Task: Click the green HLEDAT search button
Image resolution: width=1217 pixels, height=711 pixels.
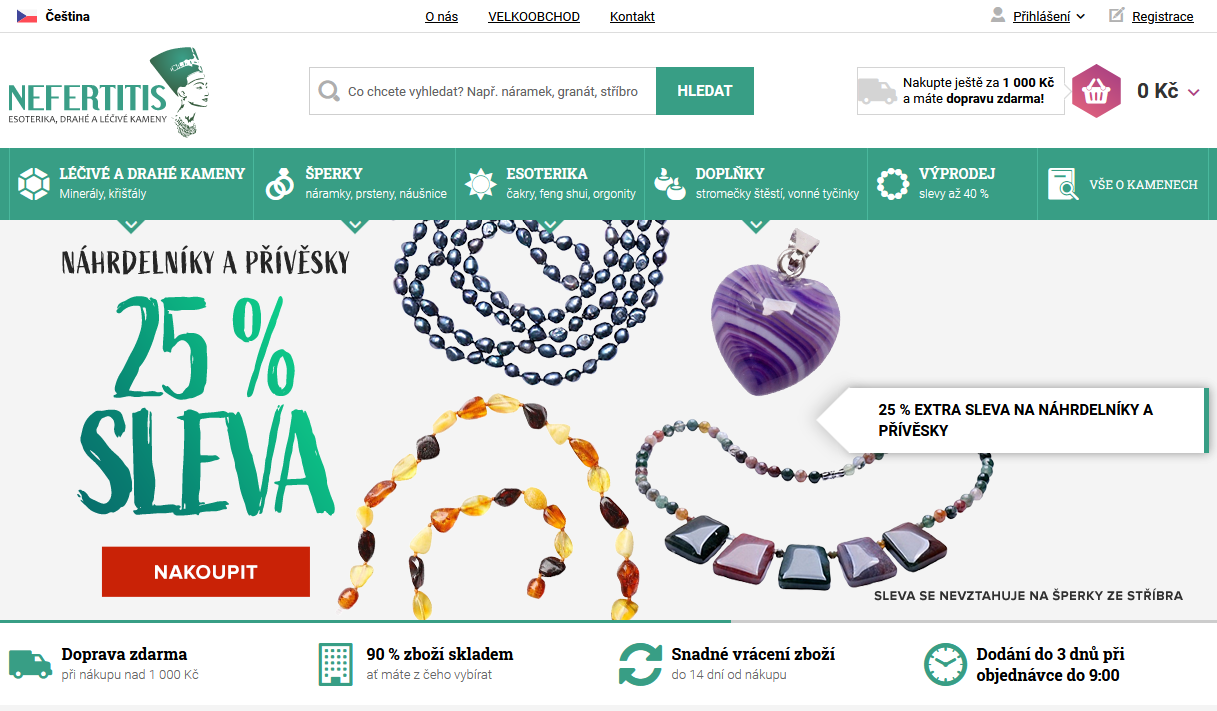Action: 705,91
